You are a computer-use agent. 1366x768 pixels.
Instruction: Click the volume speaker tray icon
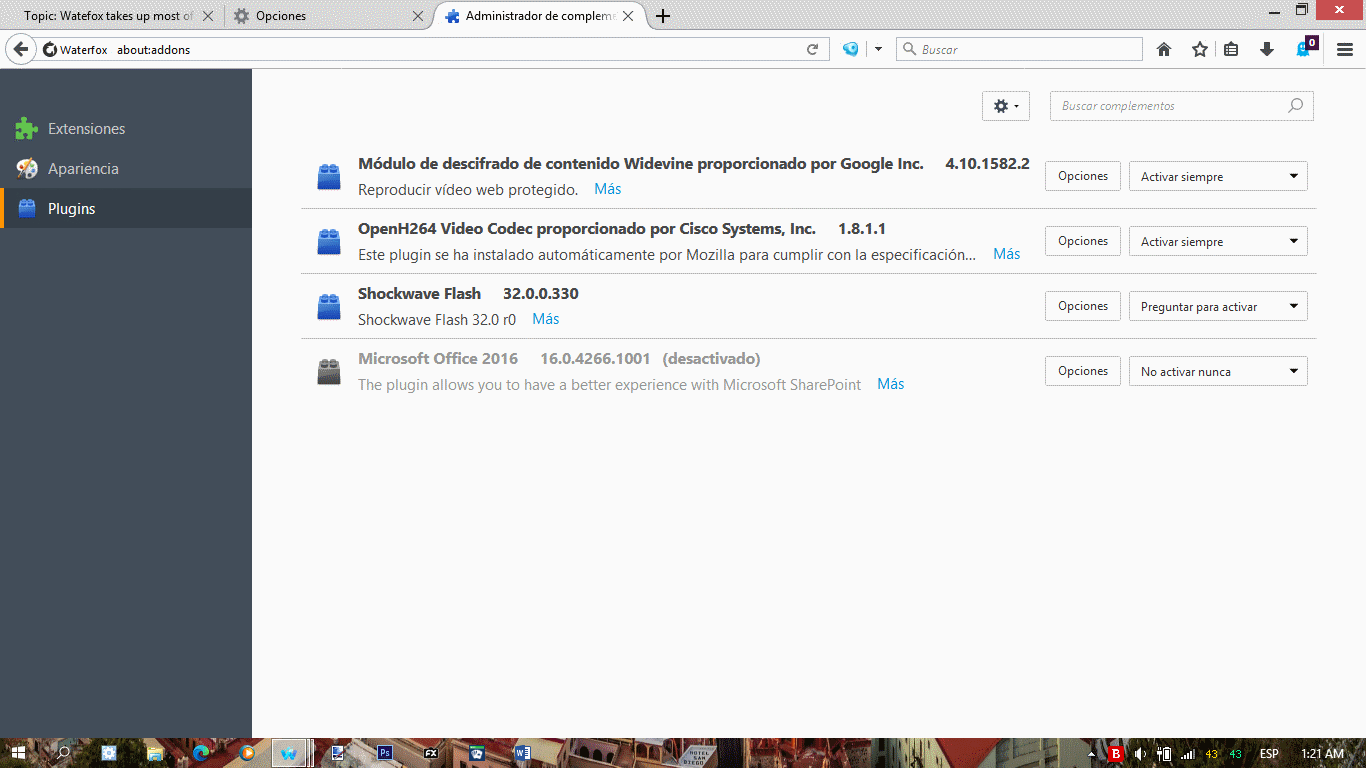1141,753
